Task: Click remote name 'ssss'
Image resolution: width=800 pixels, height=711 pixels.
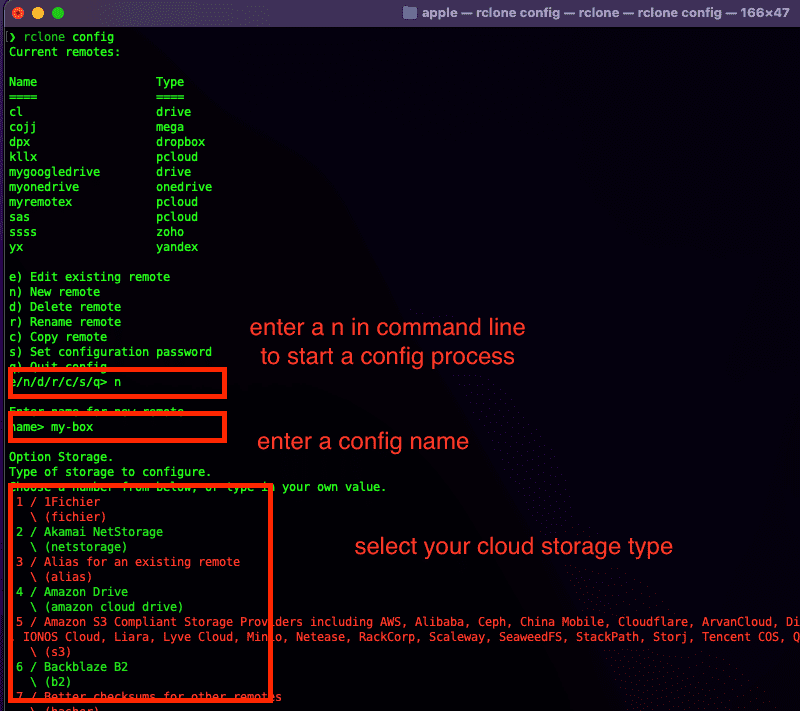Action: 23,232
